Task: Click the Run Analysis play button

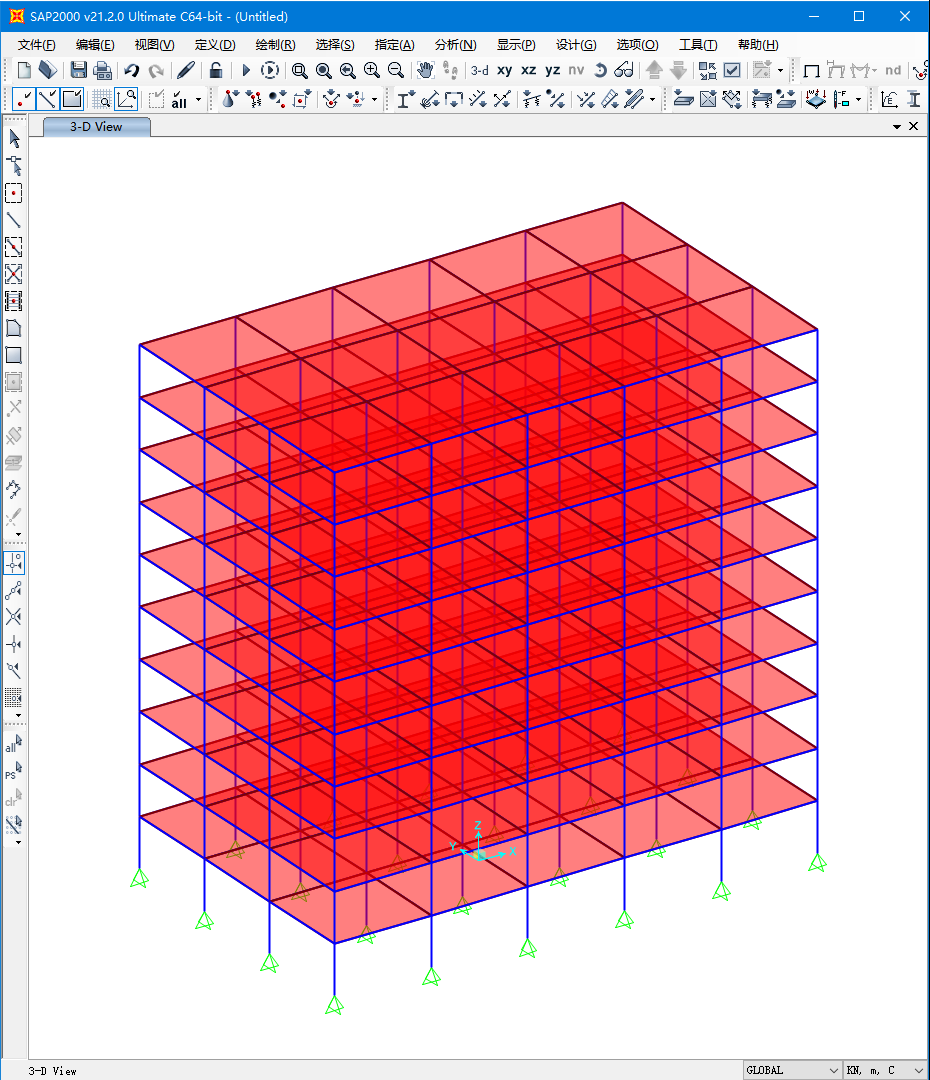Action: 246,70
